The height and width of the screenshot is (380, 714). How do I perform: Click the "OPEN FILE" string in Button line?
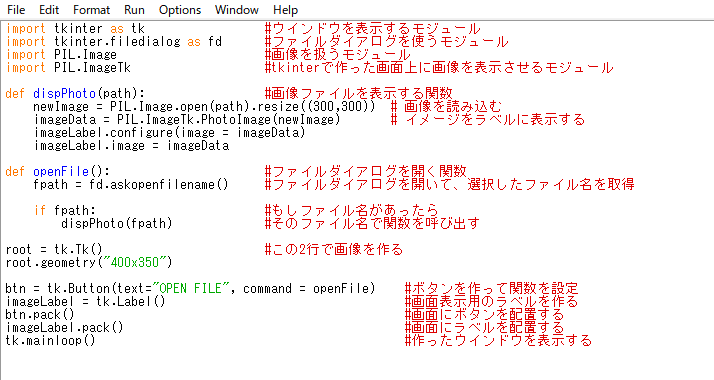pos(190,289)
